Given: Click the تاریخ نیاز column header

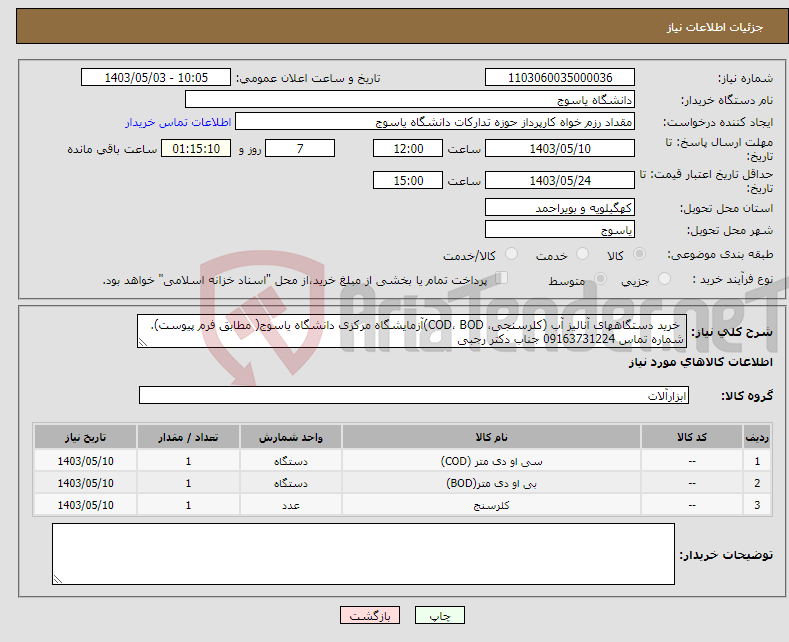Looking at the screenshot, I should tap(86, 437).
